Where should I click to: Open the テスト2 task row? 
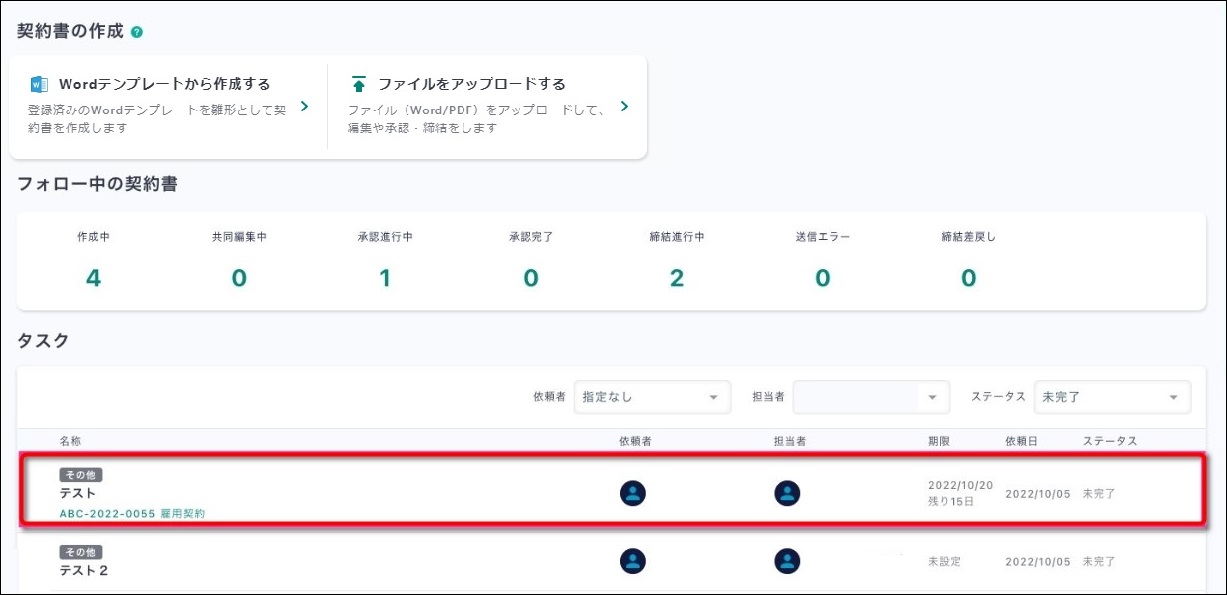84,570
